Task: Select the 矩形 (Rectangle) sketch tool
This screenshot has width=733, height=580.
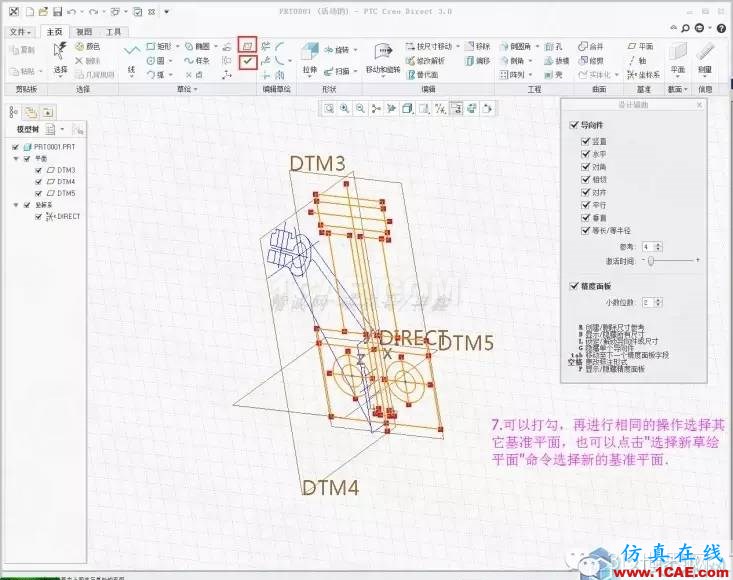Action: tap(159, 46)
